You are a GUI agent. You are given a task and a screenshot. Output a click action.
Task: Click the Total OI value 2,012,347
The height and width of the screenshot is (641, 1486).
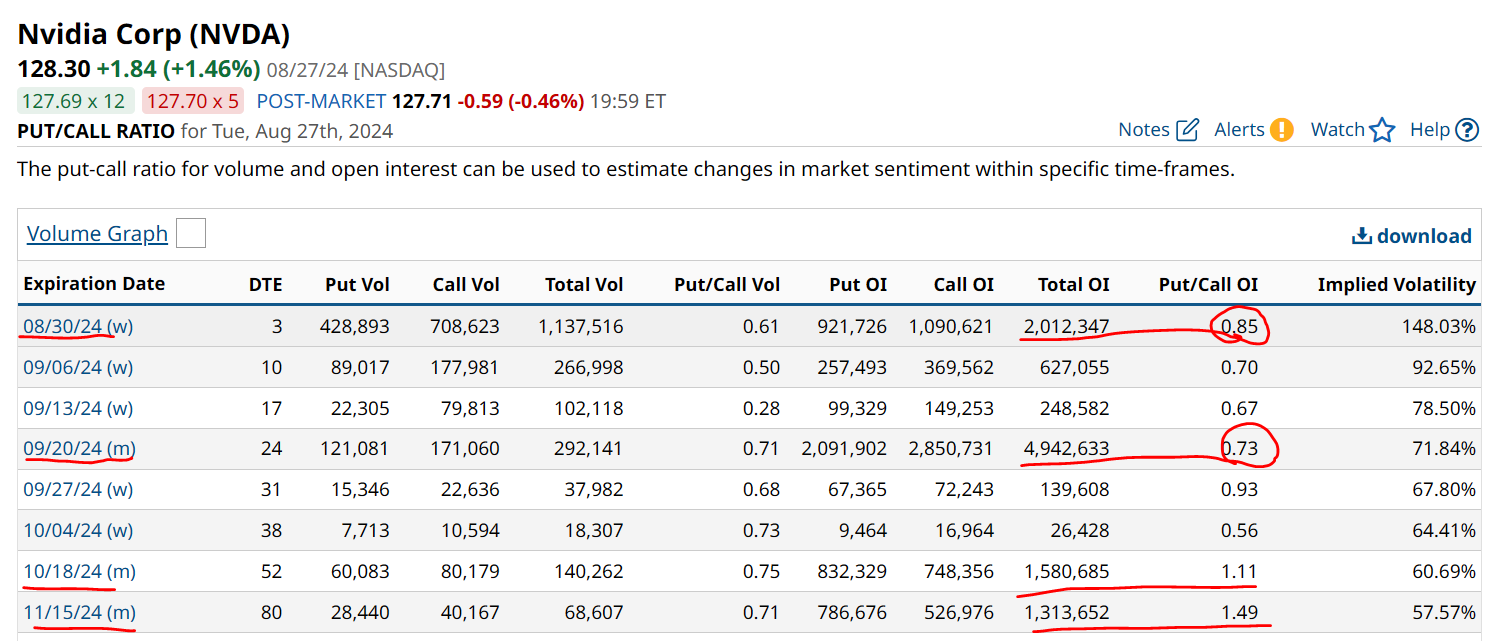tap(1066, 326)
